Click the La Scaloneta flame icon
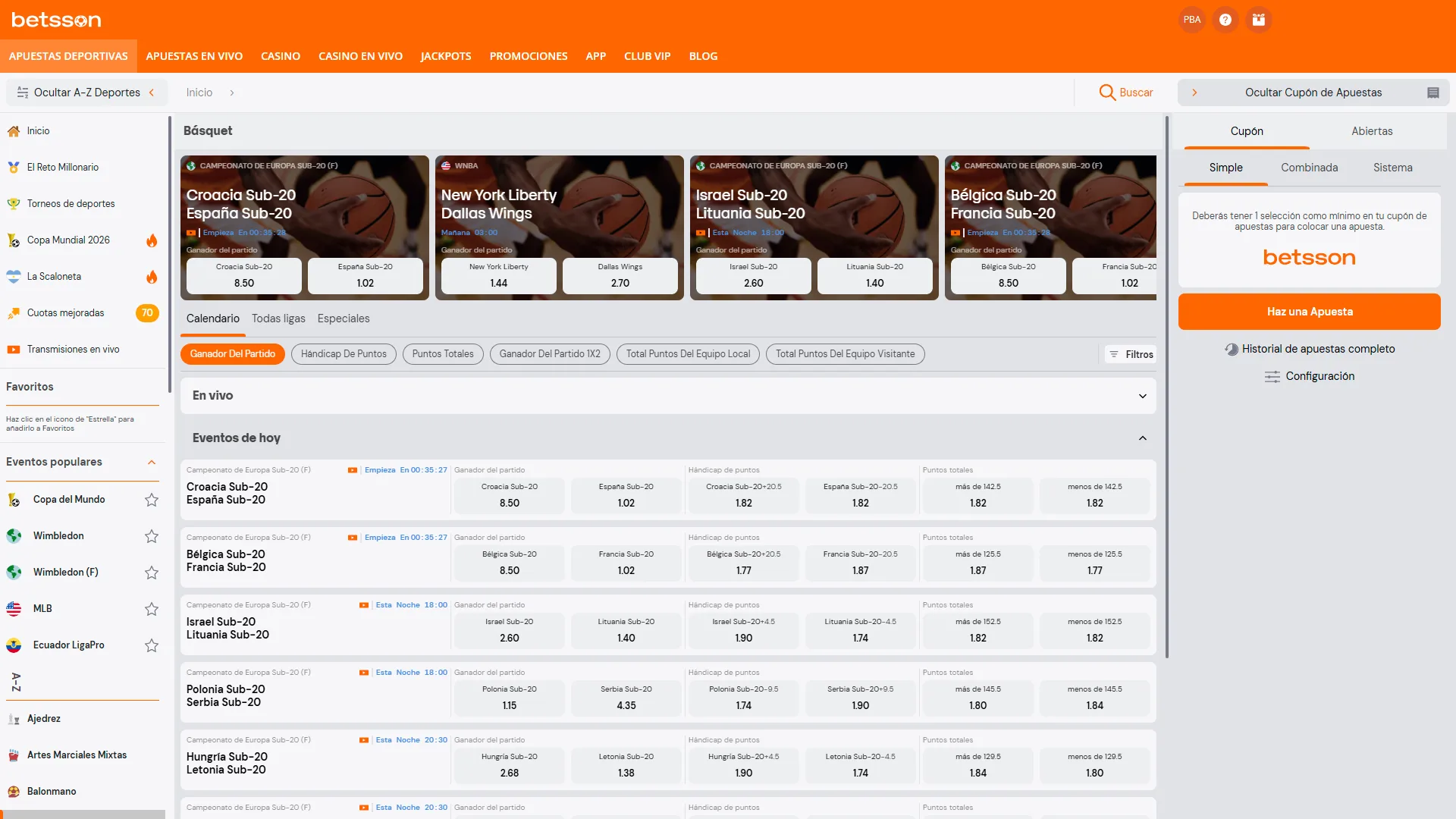The width and height of the screenshot is (1456, 819). click(152, 277)
